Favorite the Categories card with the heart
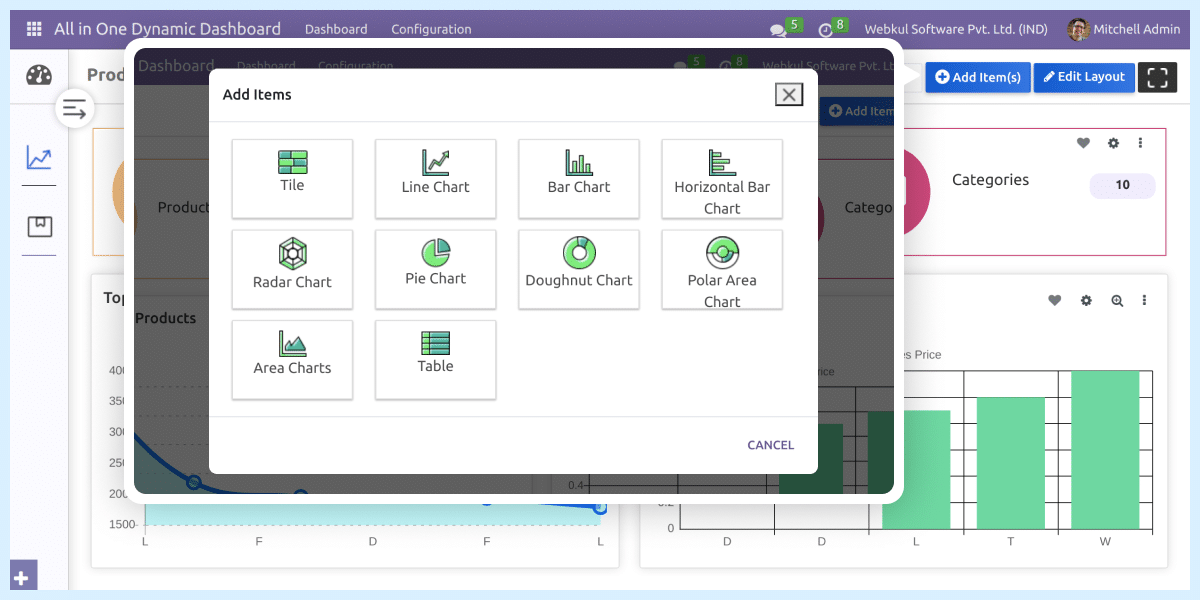1200x600 pixels. (1083, 143)
